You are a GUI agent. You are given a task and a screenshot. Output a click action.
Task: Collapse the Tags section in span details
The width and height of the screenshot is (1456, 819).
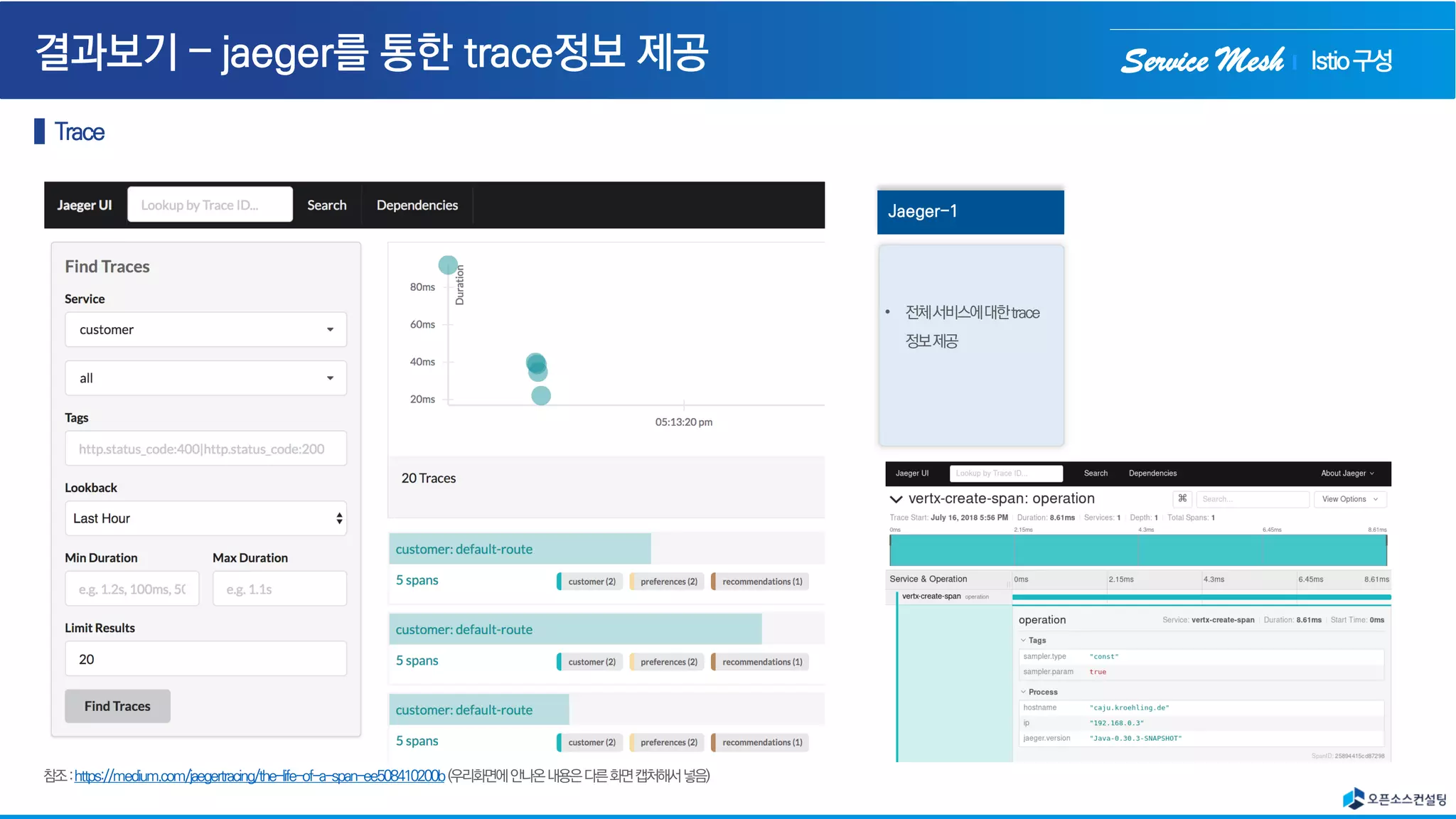1033,641
